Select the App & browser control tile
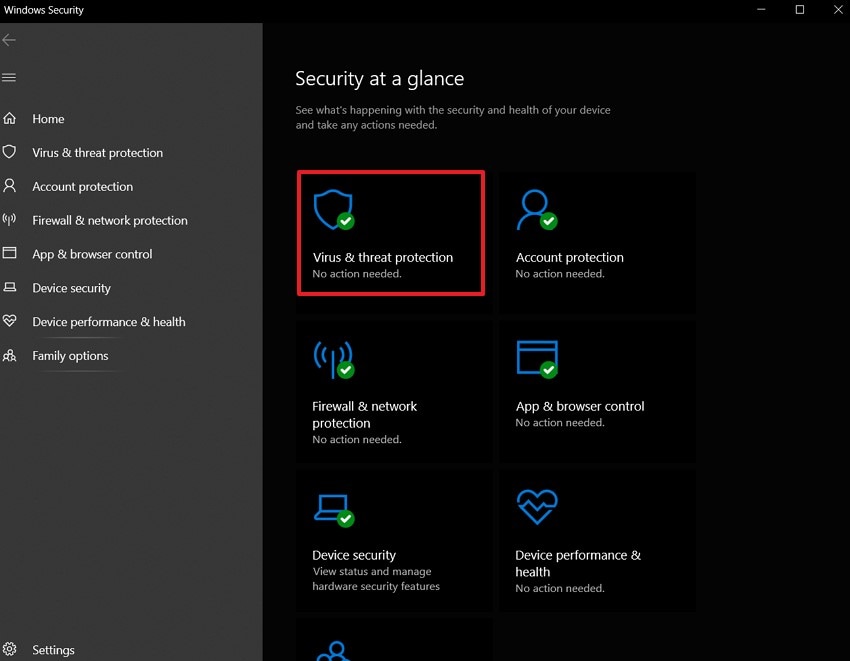This screenshot has width=850, height=661. pyautogui.click(x=596, y=390)
